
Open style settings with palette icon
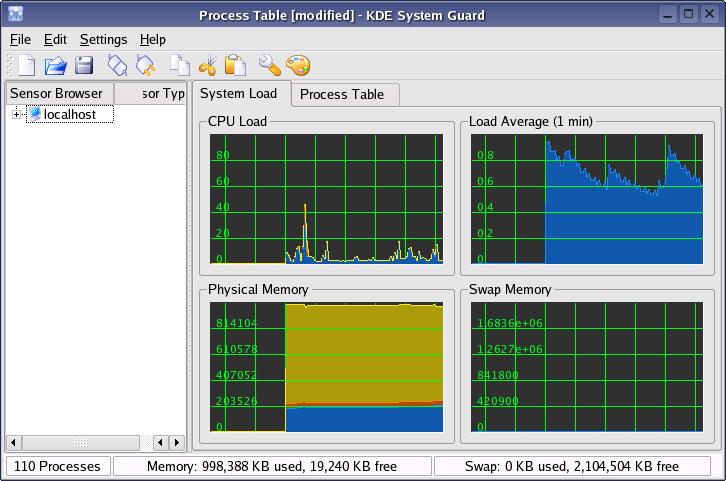click(298, 66)
